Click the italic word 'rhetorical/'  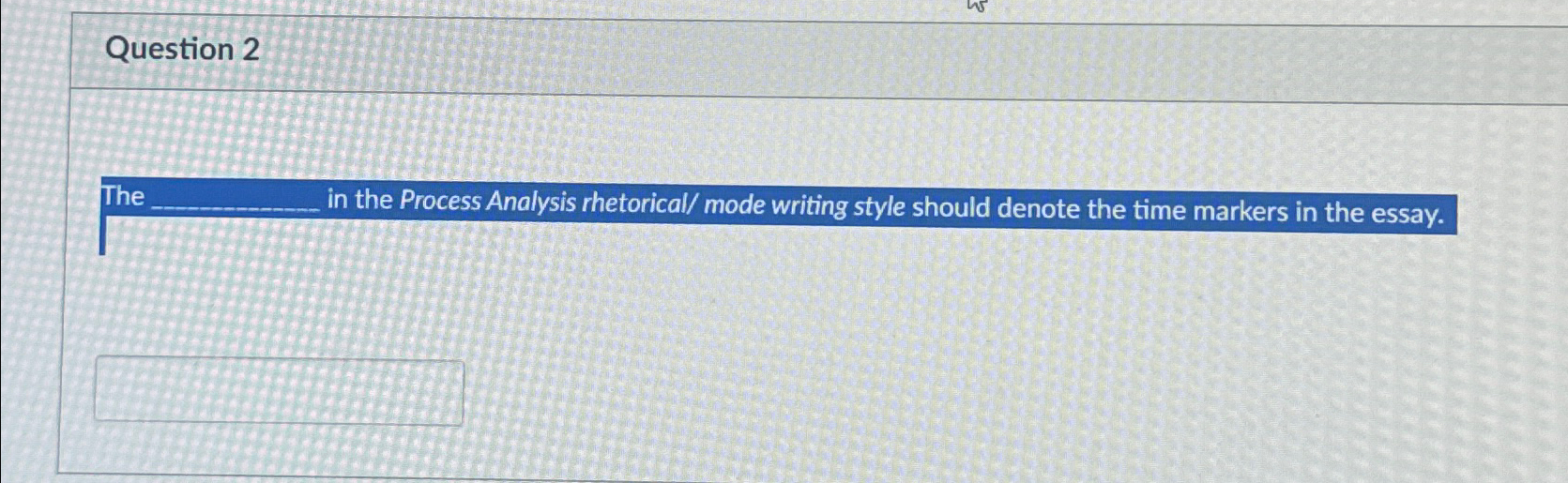coord(640,204)
